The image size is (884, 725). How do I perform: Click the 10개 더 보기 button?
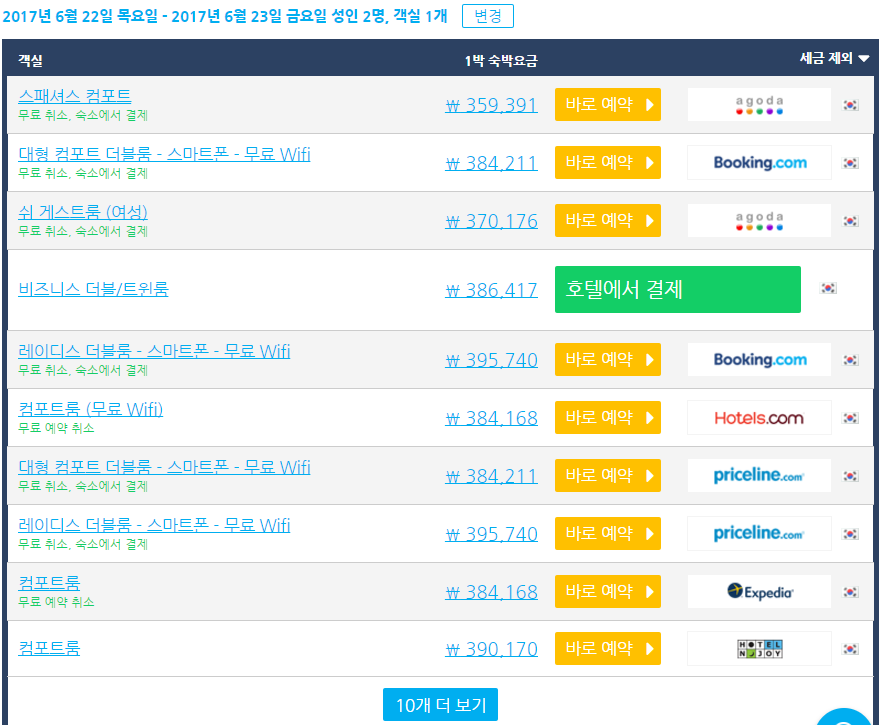tap(440, 705)
